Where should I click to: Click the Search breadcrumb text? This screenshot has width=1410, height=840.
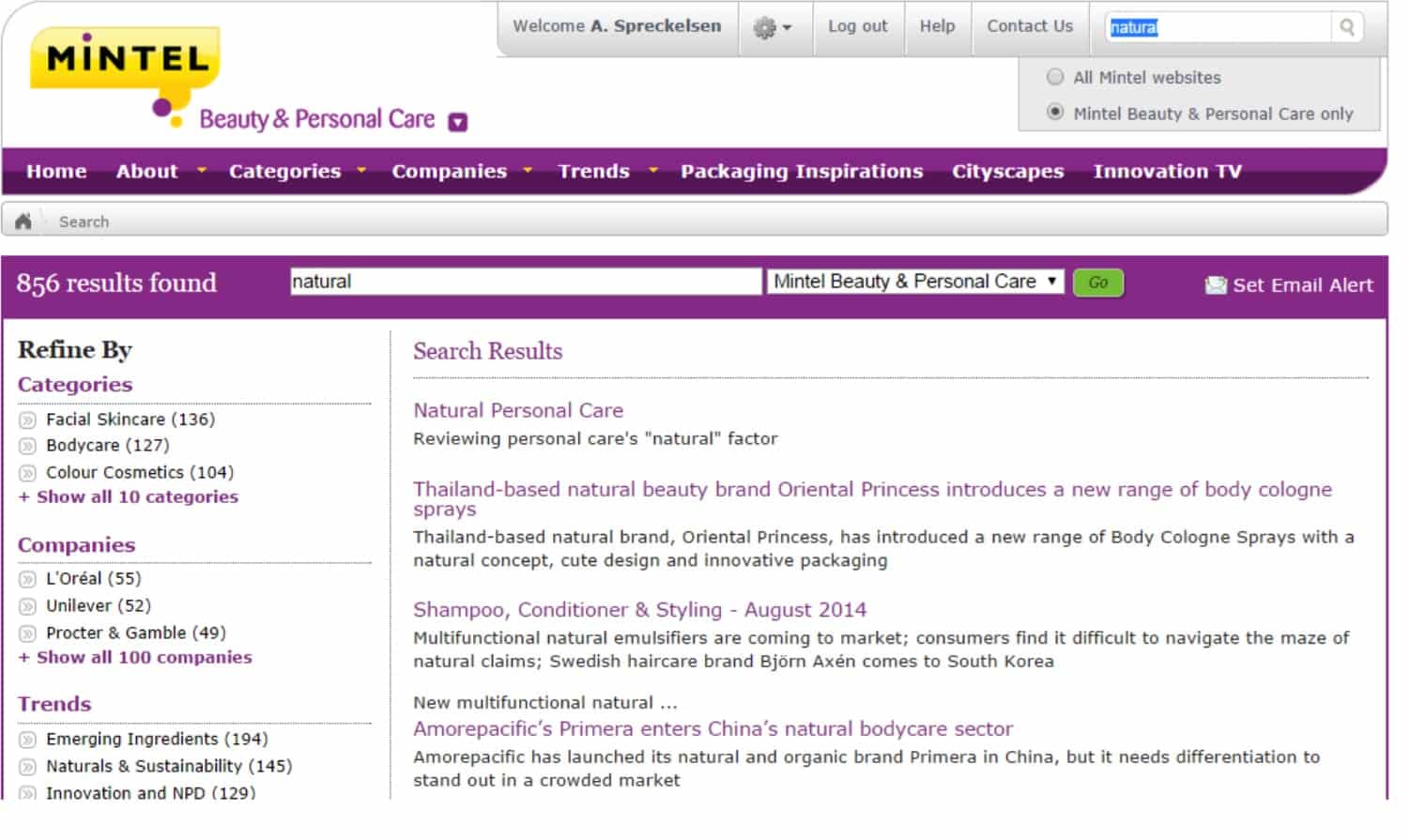point(84,221)
